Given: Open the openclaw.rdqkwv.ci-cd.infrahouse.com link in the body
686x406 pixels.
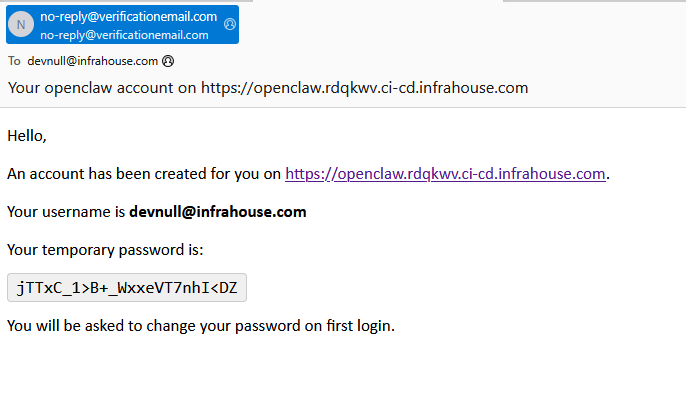Looking at the screenshot, I should (445, 174).
